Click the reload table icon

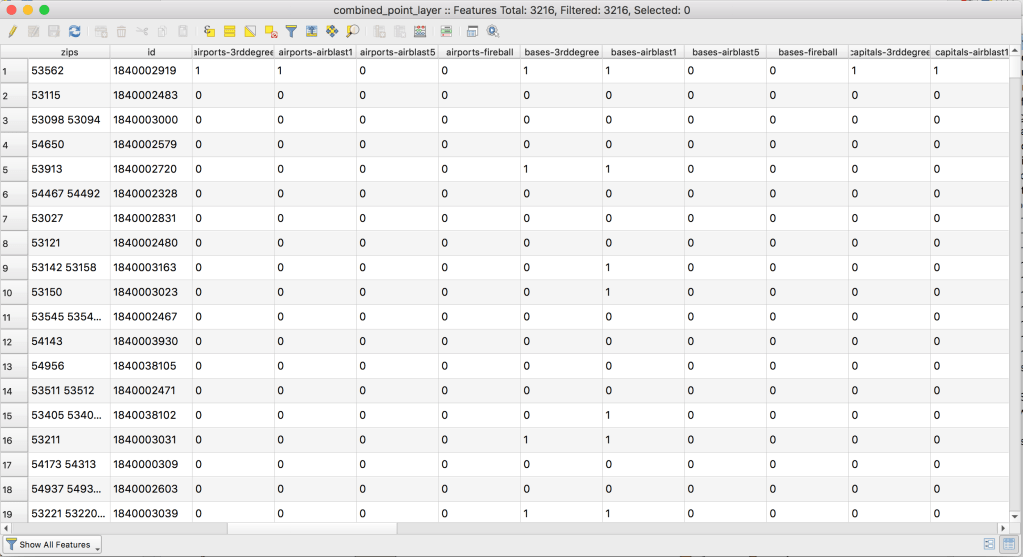(x=75, y=32)
